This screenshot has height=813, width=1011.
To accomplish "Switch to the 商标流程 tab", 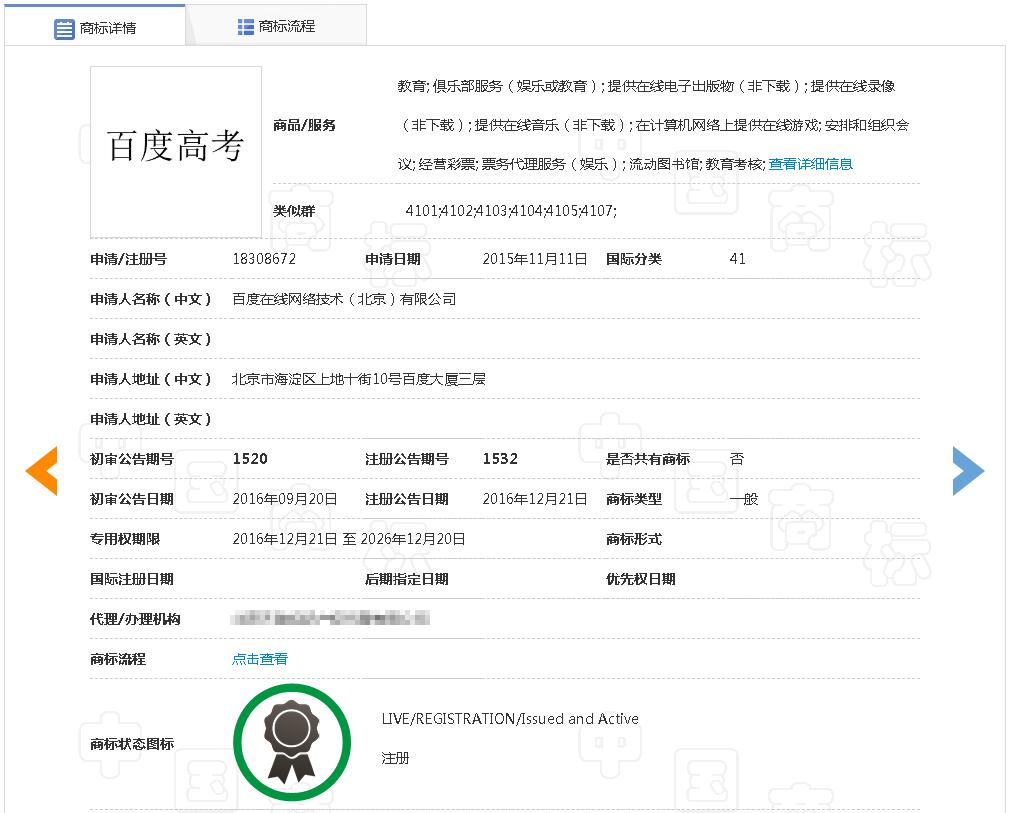I will tap(277, 26).
